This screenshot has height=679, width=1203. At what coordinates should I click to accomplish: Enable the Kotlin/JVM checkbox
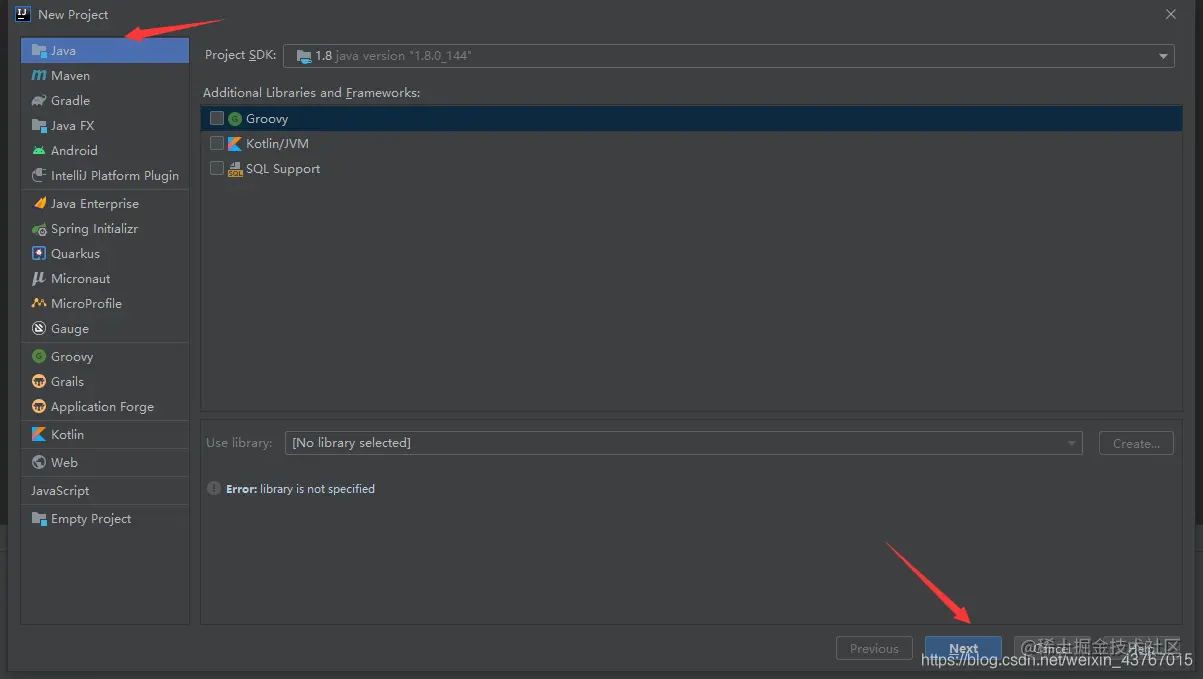coord(217,143)
